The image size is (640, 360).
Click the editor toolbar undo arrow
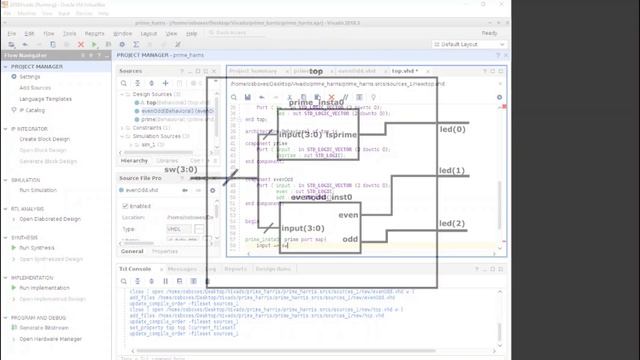point(262,97)
